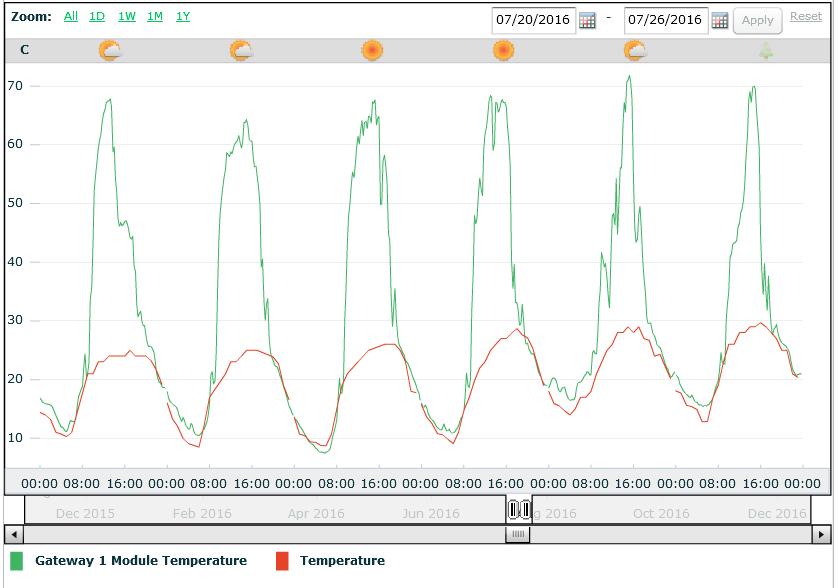Screen dimensions: 838x588
Task: Click the scroll right arrow
Action: (x=821, y=534)
